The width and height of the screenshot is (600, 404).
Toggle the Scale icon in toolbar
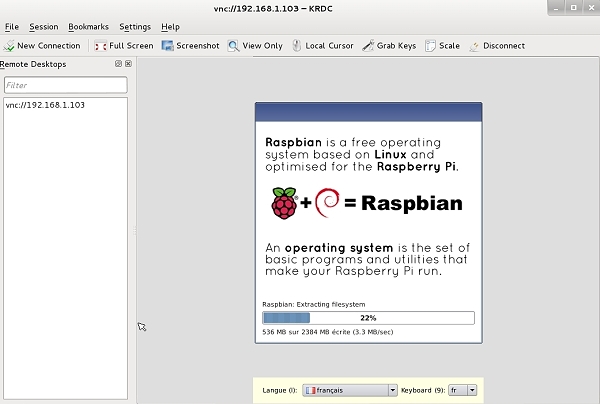coord(430,46)
